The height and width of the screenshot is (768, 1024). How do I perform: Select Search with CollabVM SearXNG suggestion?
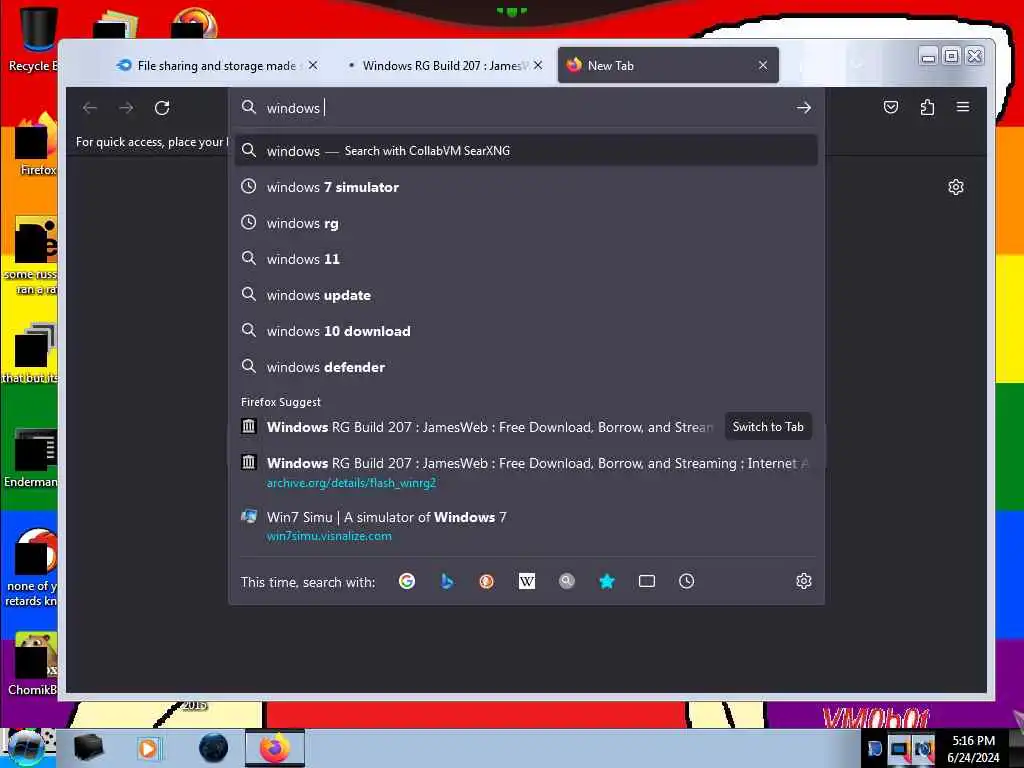(x=526, y=151)
